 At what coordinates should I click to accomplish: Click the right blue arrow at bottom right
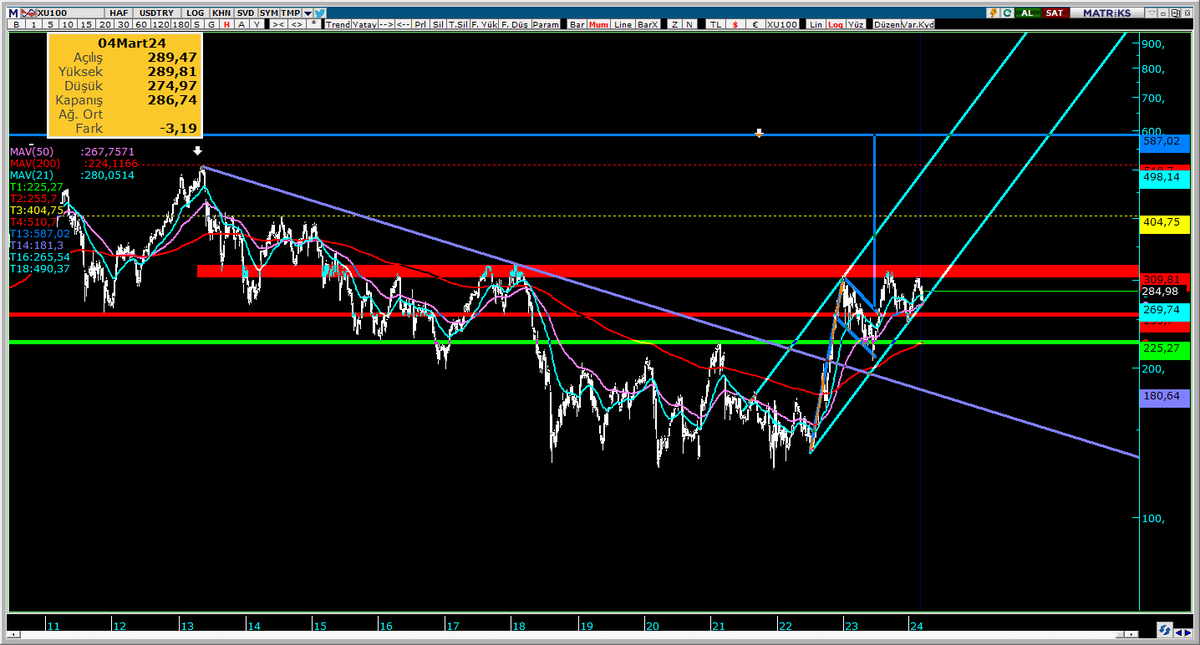pos(1188,633)
